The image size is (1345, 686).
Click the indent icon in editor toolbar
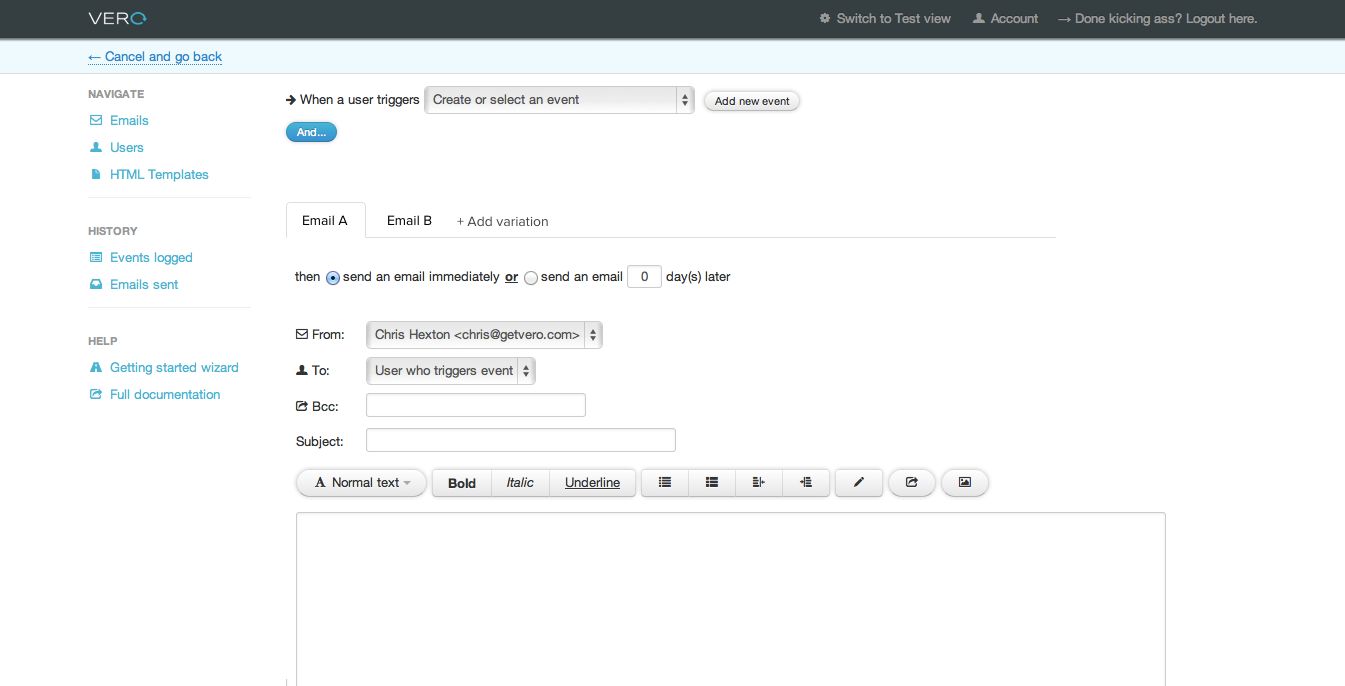click(806, 483)
